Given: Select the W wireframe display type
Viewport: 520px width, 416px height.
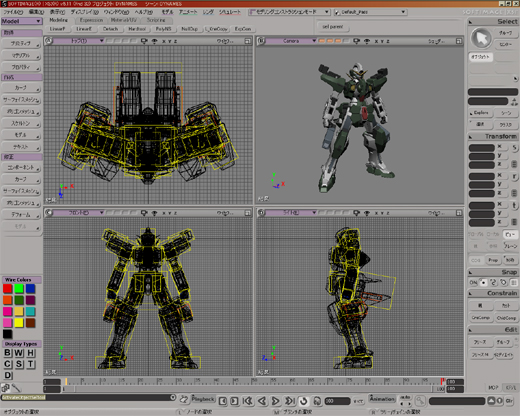Looking at the screenshot, I should [19, 353].
